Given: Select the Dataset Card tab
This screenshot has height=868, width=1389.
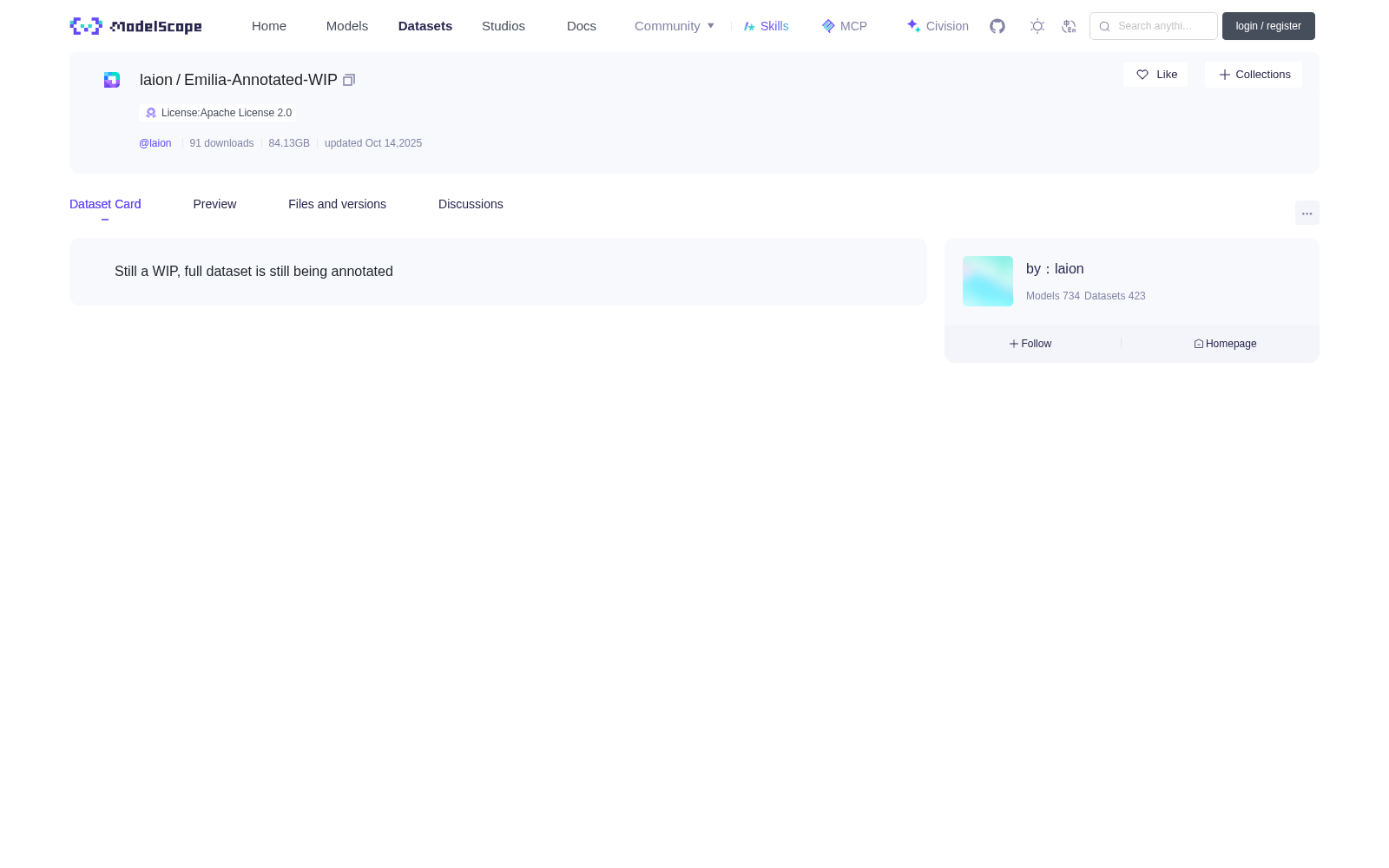Looking at the screenshot, I should 105,204.
